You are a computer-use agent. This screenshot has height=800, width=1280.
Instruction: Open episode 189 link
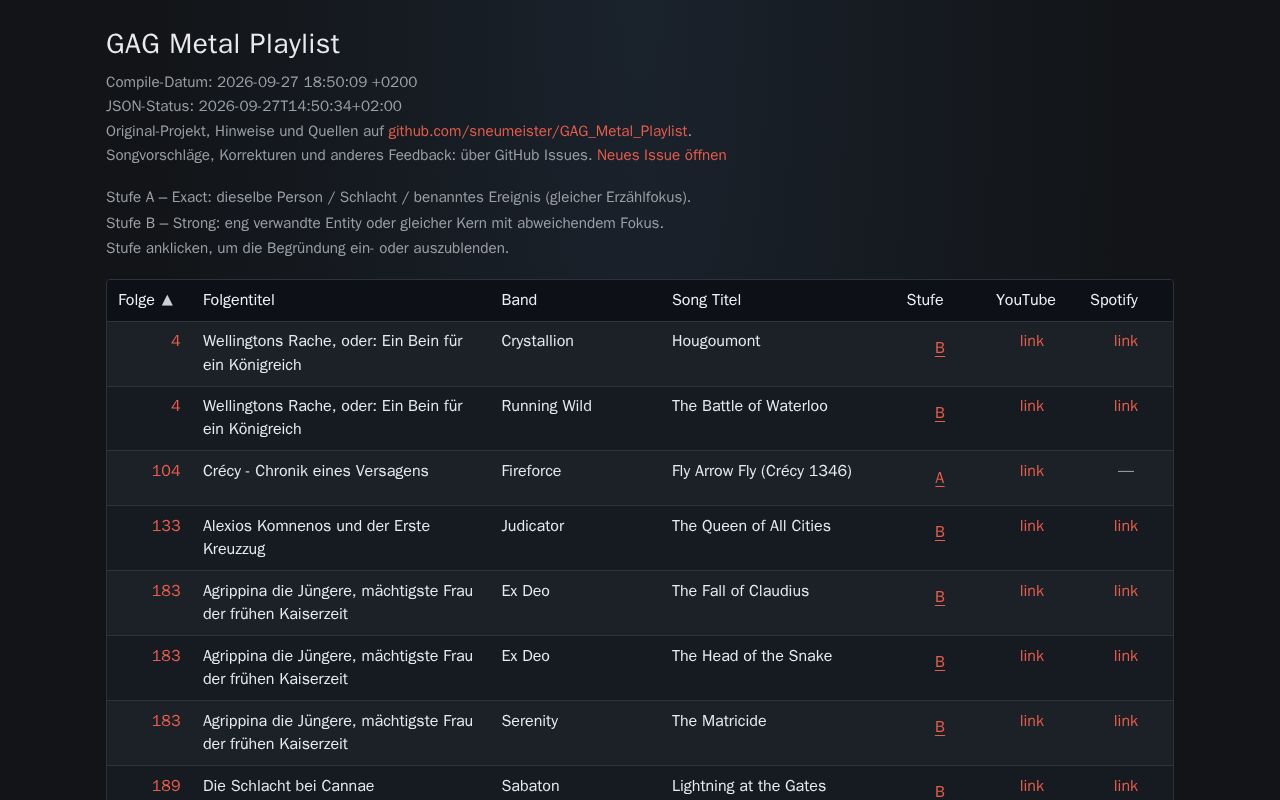pos(166,786)
